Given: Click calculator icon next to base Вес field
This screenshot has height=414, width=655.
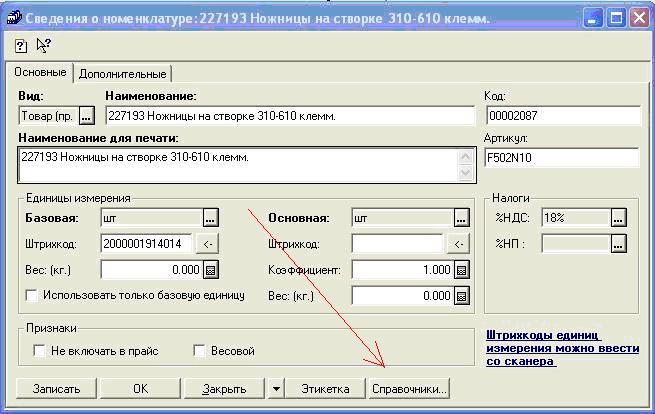Looking at the screenshot, I should coord(210,270).
